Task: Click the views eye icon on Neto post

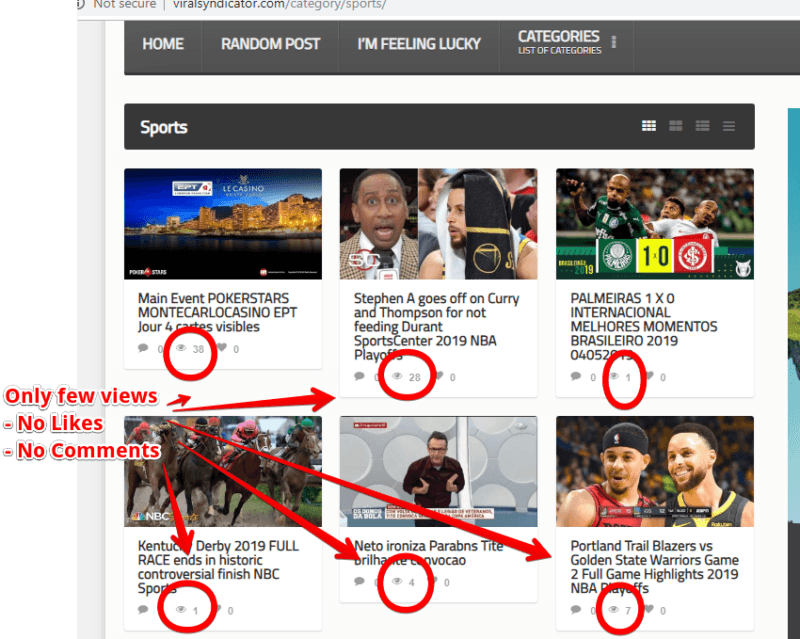Action: click(x=397, y=581)
